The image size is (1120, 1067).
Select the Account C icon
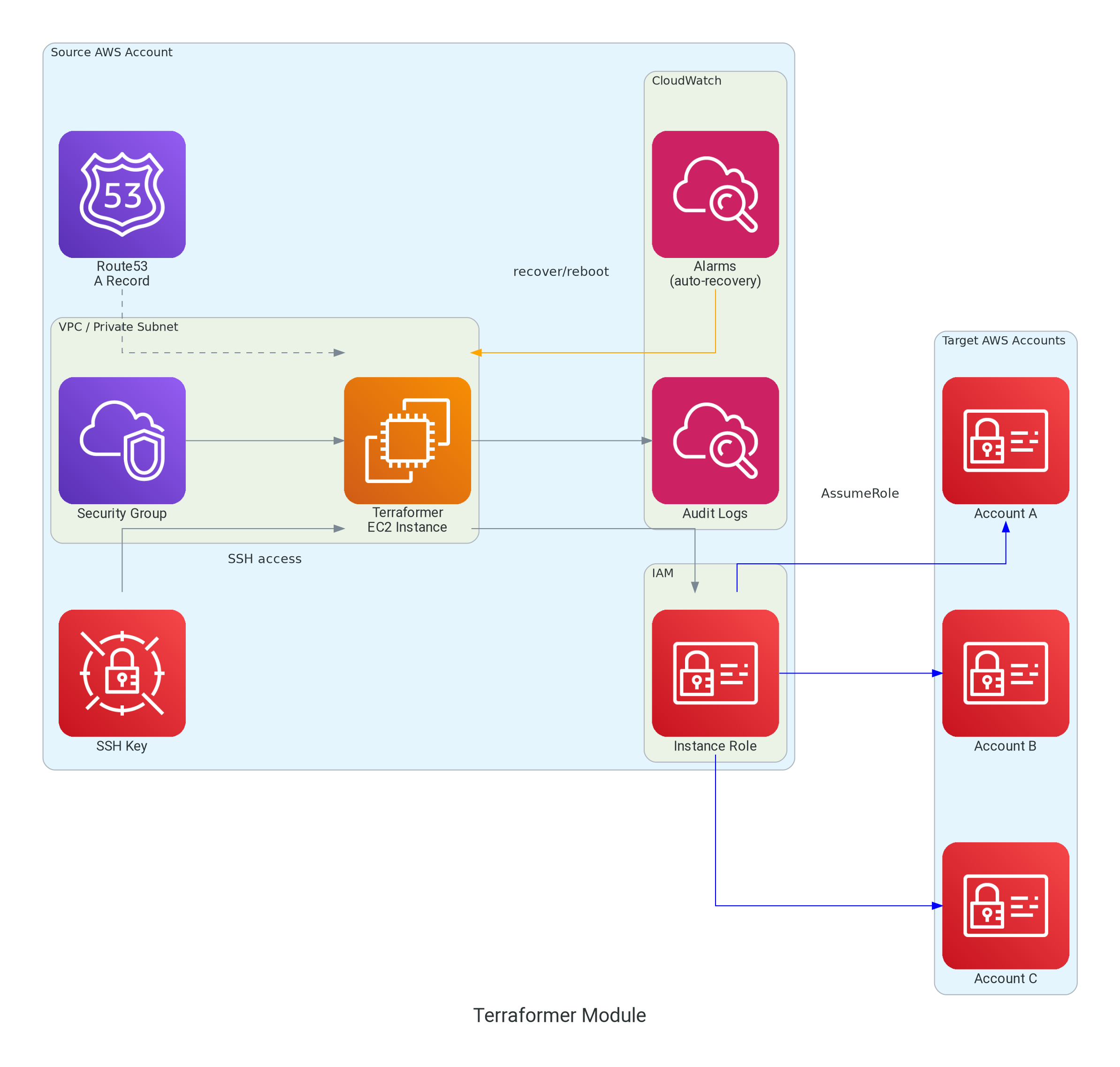click(1005, 906)
